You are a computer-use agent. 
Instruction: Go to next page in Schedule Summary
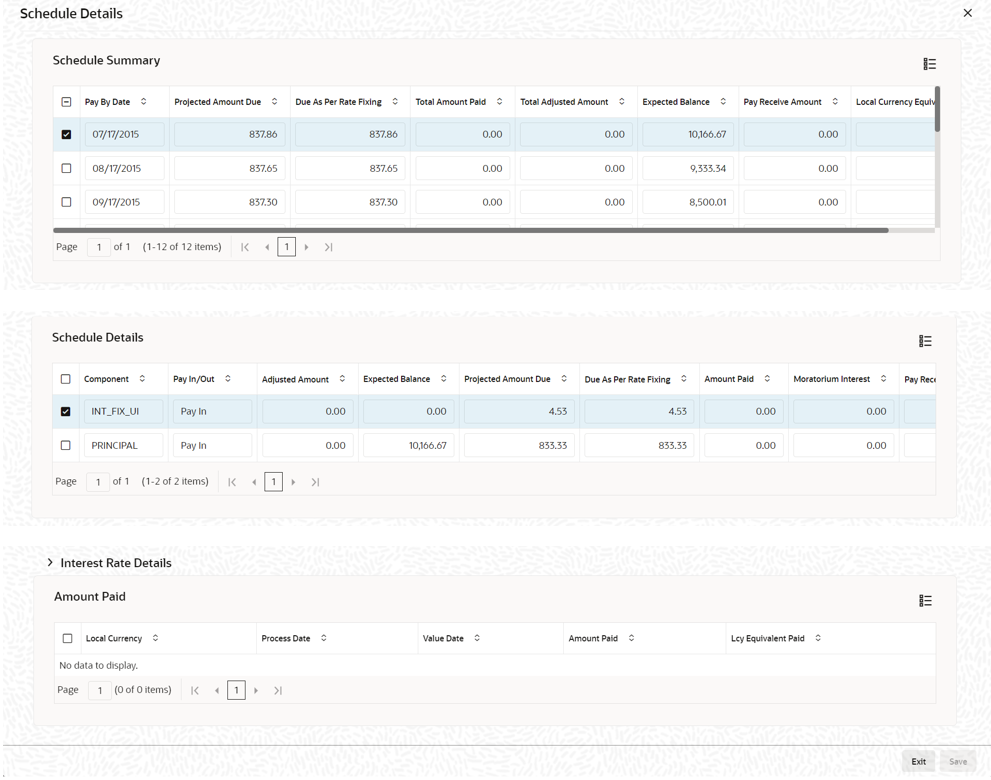307,247
